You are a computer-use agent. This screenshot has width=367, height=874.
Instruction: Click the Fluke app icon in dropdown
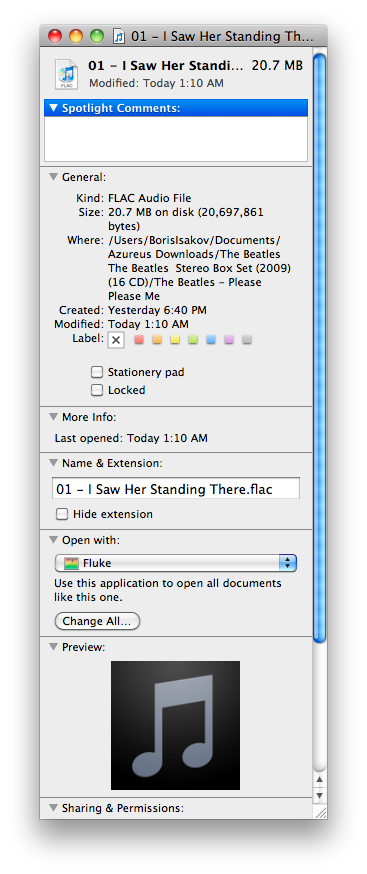click(x=71, y=564)
